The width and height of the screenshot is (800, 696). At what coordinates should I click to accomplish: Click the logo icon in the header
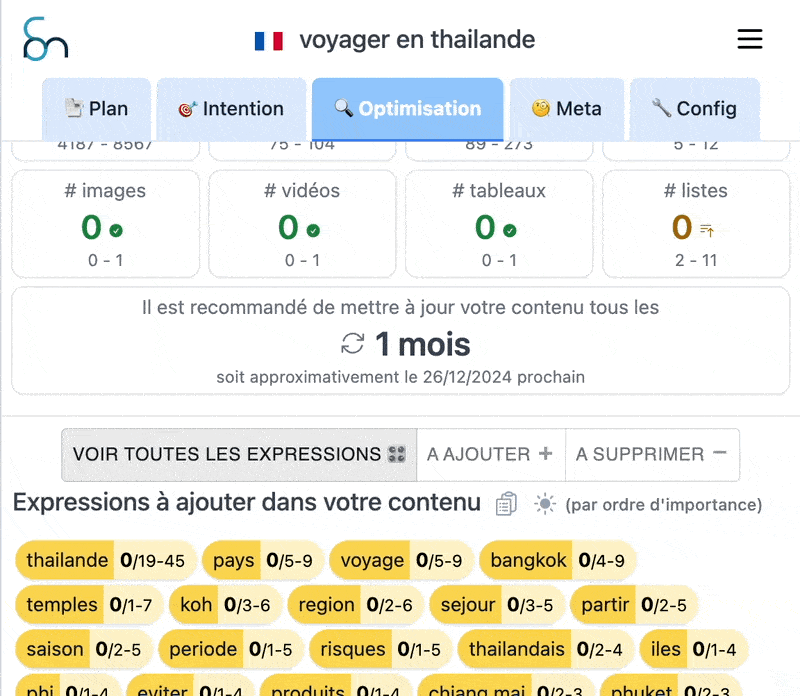44,38
